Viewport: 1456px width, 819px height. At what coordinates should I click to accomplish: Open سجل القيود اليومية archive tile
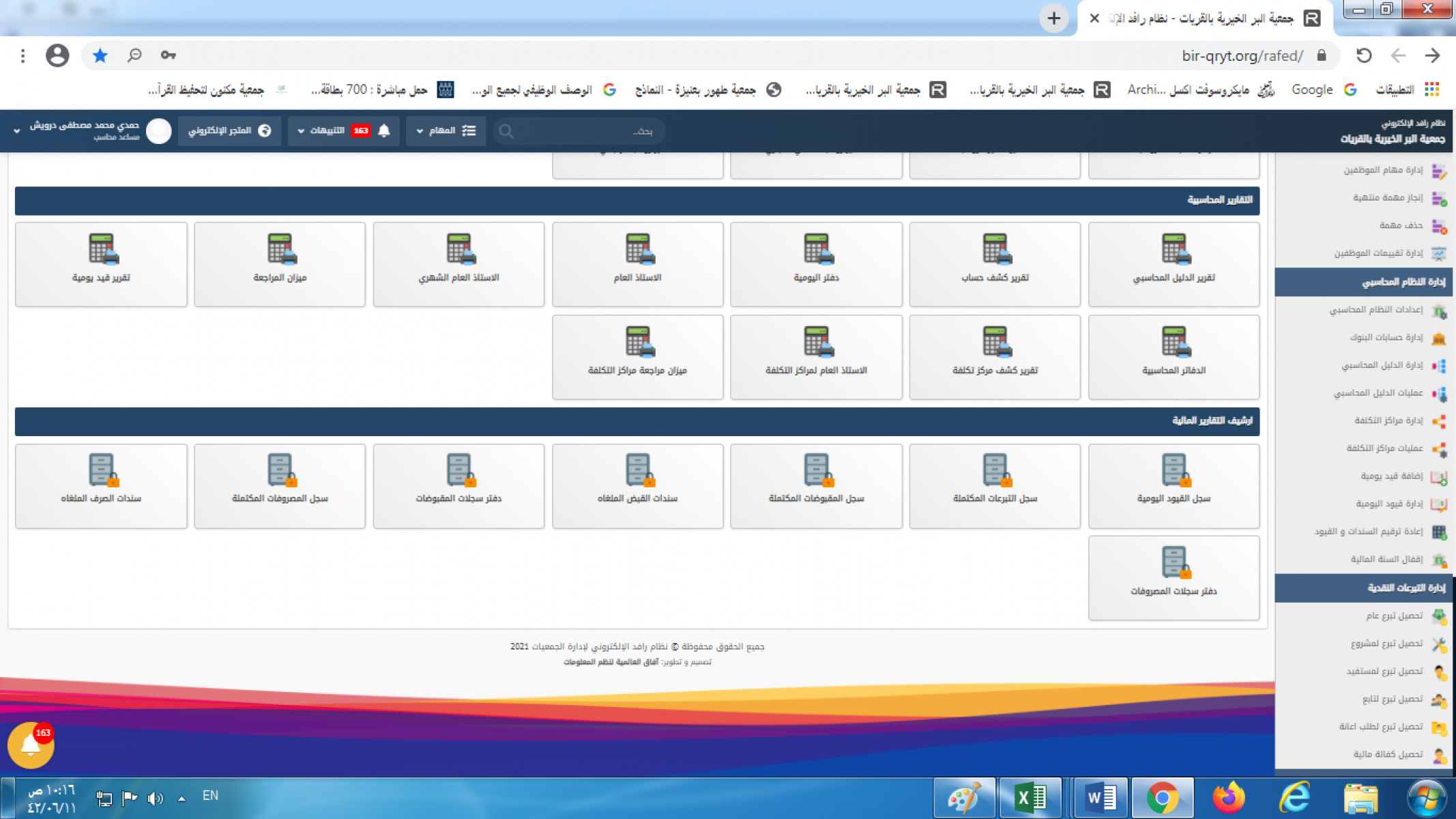(x=1174, y=486)
